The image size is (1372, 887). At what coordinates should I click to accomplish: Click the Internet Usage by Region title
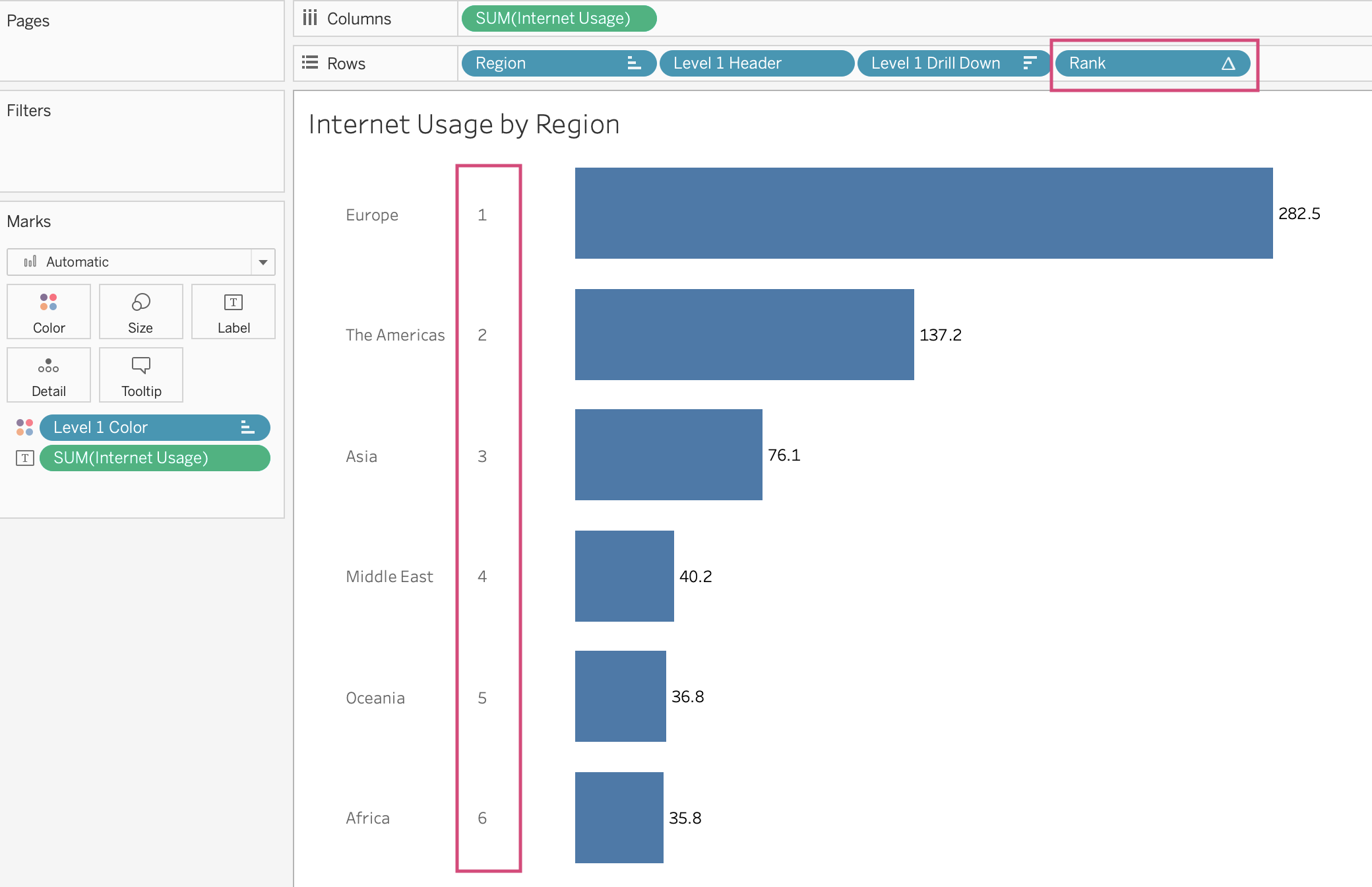coord(464,125)
